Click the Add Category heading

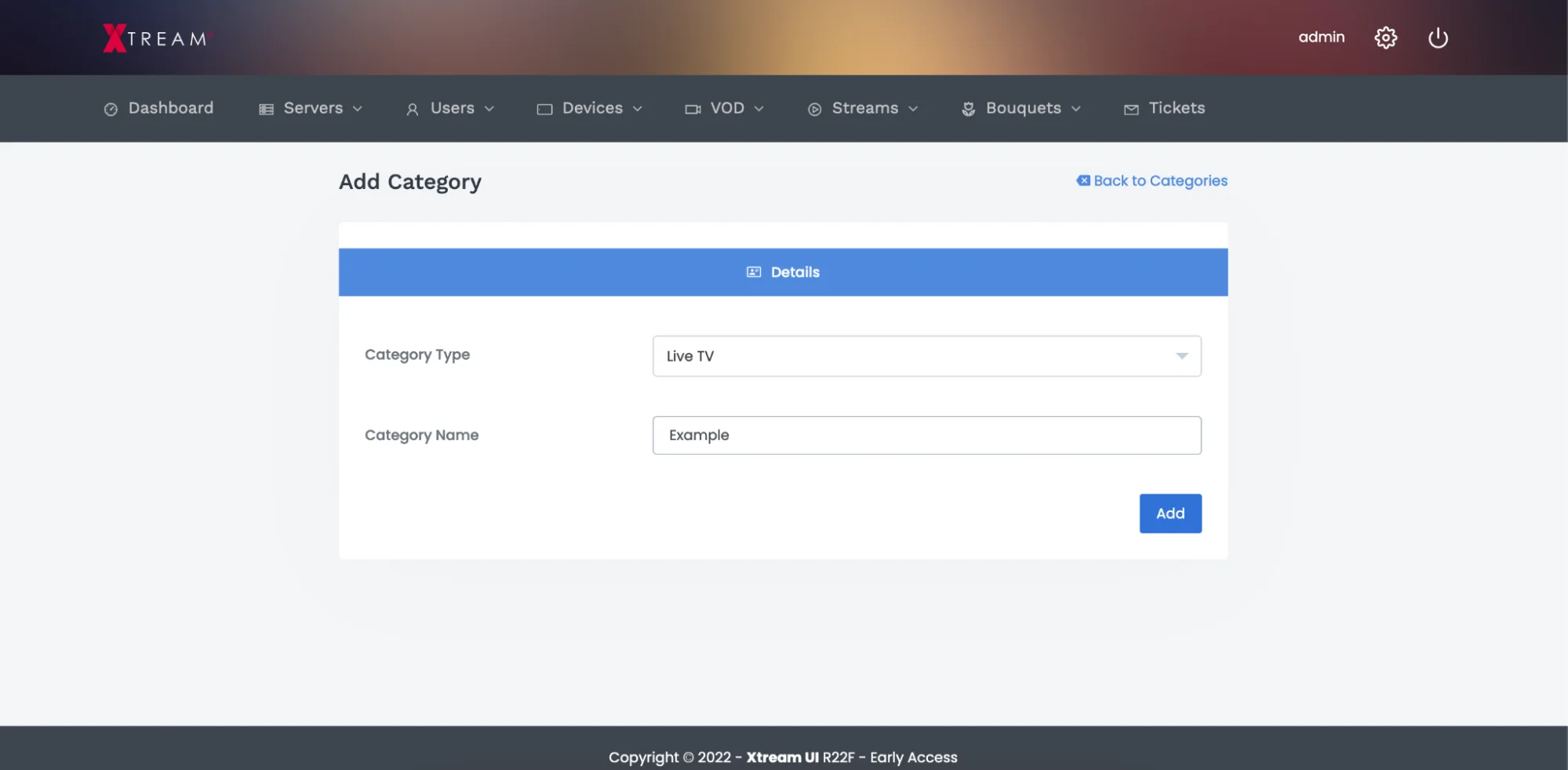pyautogui.click(x=410, y=182)
